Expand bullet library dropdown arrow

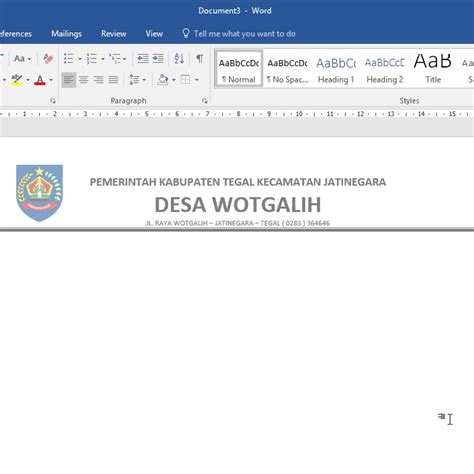pyautogui.click(x=80, y=59)
